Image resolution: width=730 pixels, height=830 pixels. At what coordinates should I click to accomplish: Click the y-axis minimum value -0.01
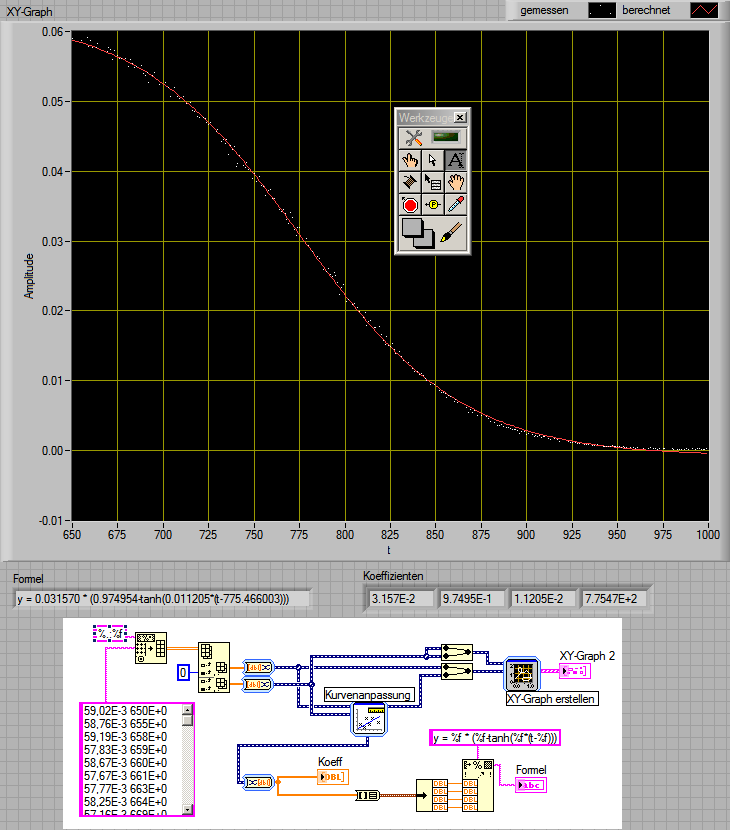point(51,521)
